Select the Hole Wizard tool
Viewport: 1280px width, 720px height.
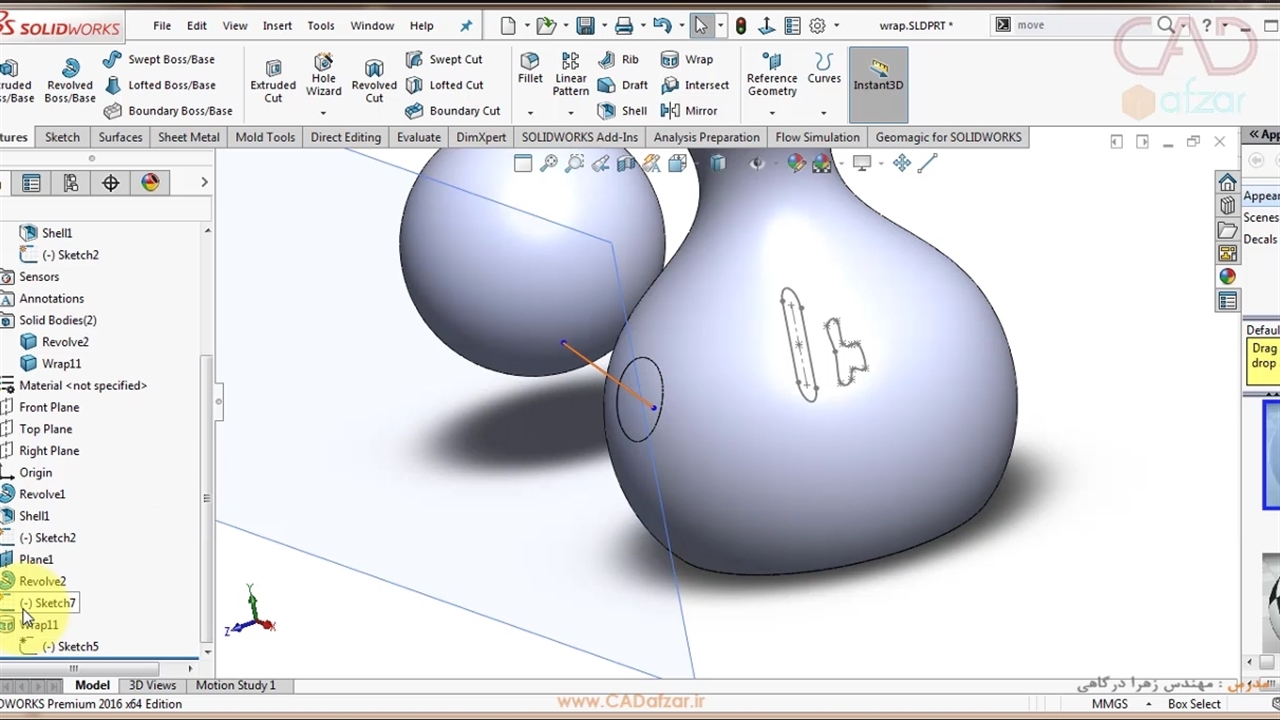pyautogui.click(x=323, y=78)
